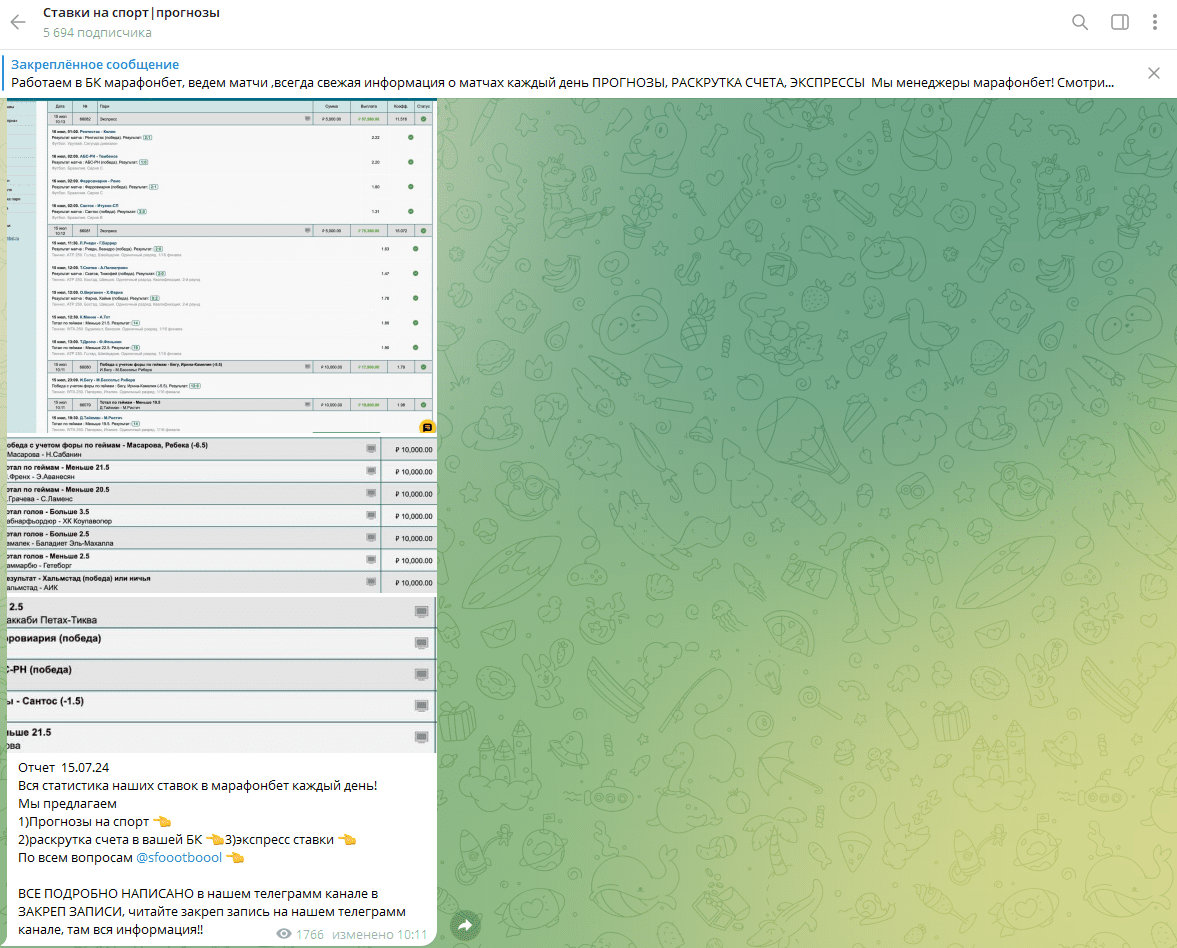Go back using the header arrow

(x=18, y=22)
